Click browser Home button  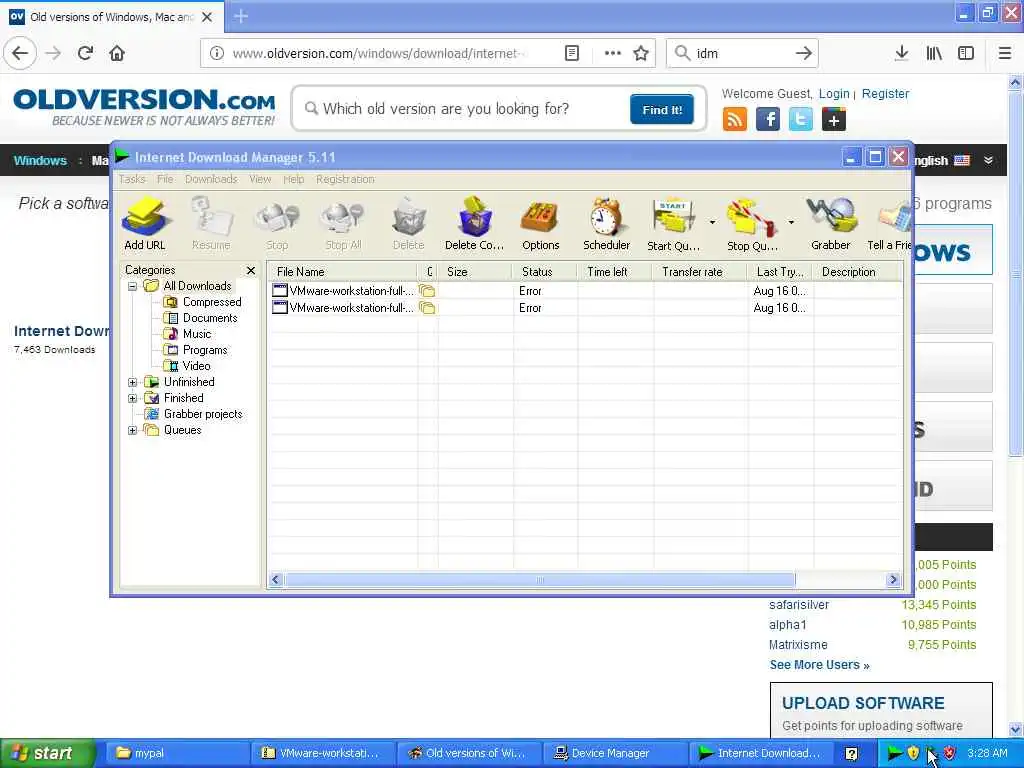117,53
